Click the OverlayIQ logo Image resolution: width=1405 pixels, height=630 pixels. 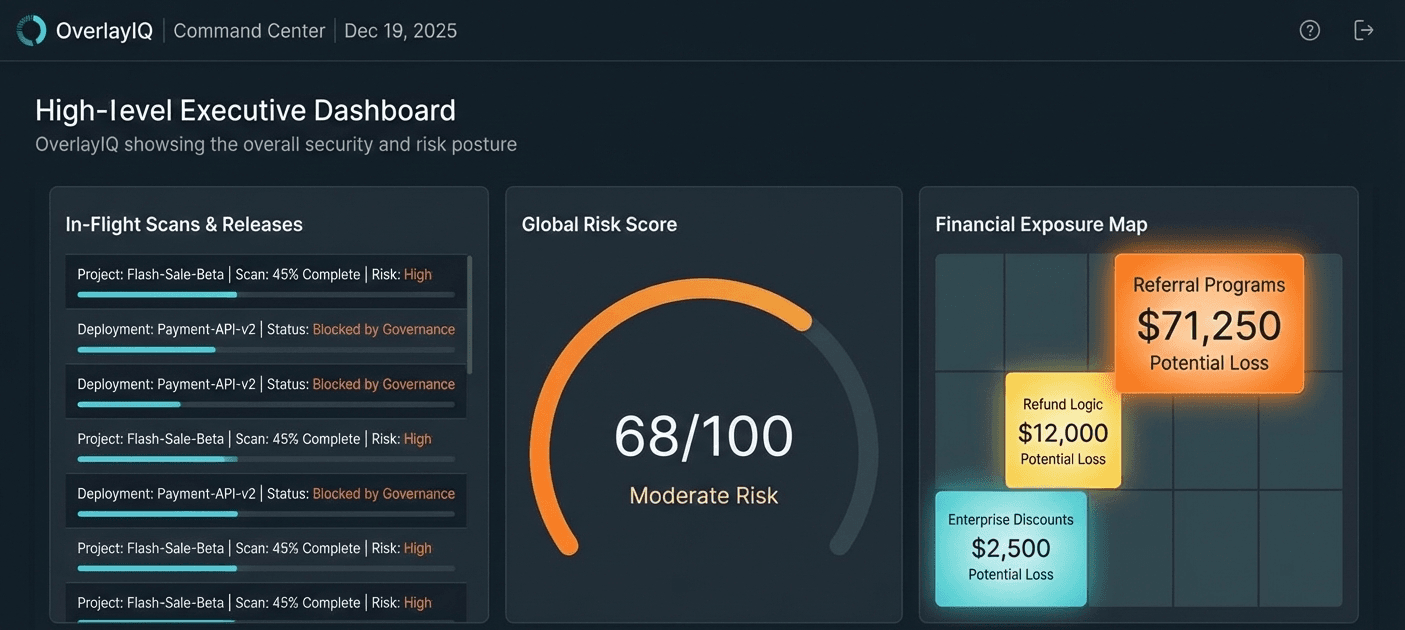coord(31,29)
